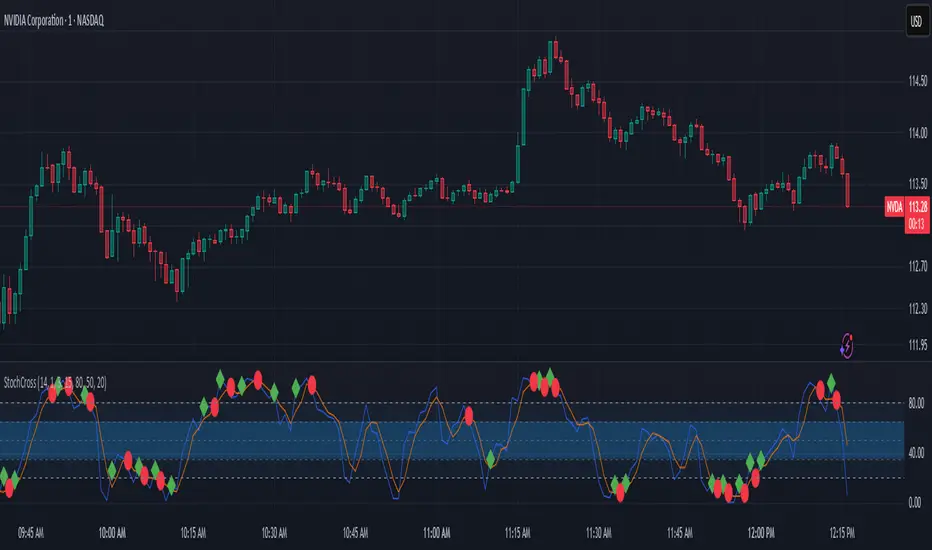Click the 11:00 AM label on the time axis
932x550 pixels.
tap(436, 533)
